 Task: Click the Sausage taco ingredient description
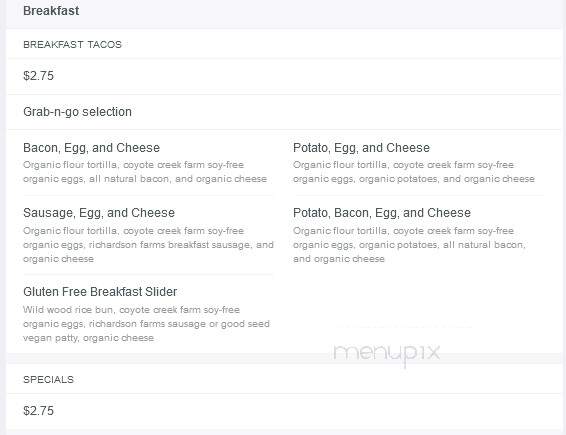pyautogui.click(x=148, y=245)
